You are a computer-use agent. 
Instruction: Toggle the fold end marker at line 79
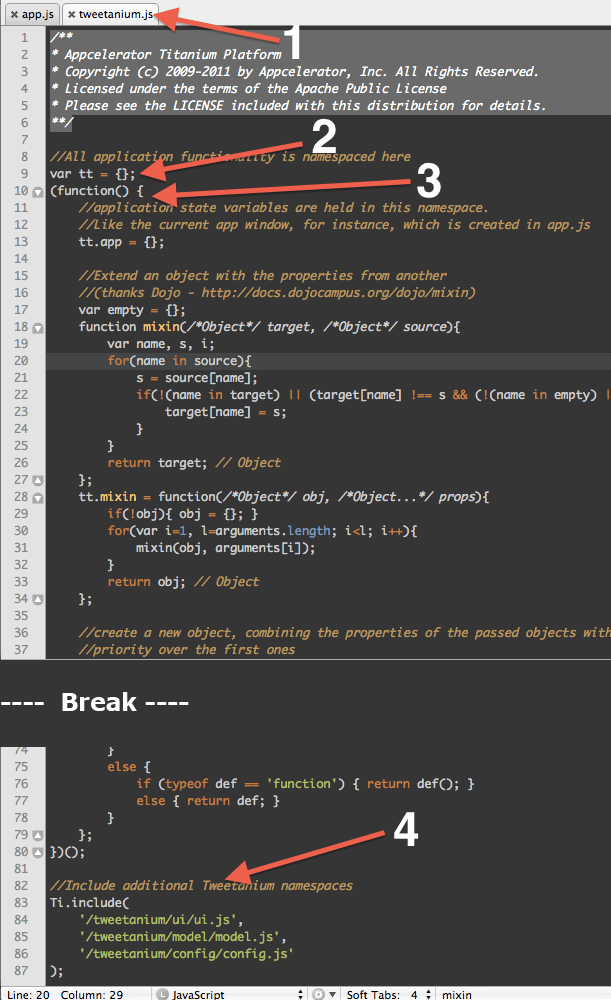pos(38,835)
